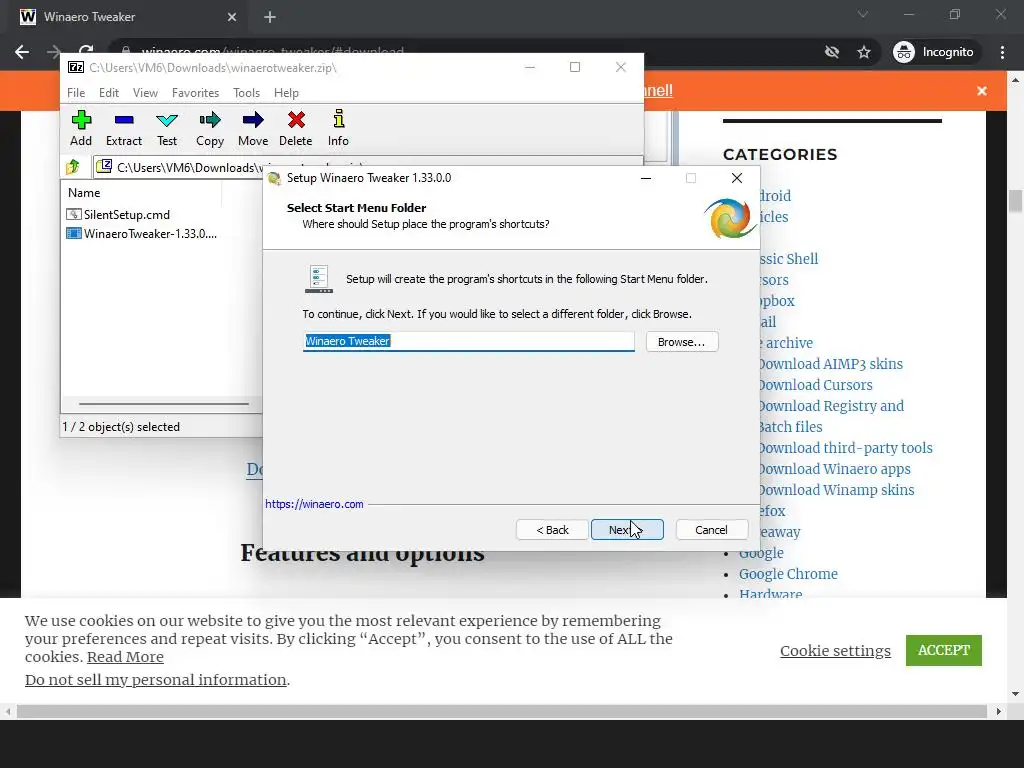
Task: Click the Copy icon in 7-Zip toolbar
Action: (210, 129)
